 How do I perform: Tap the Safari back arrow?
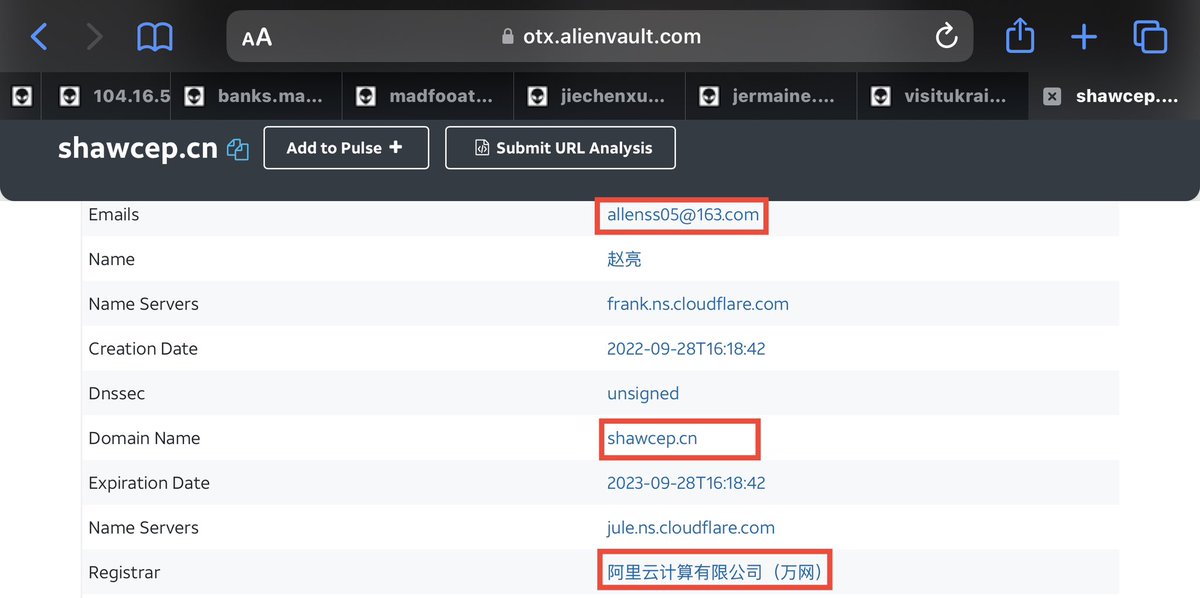(x=39, y=37)
